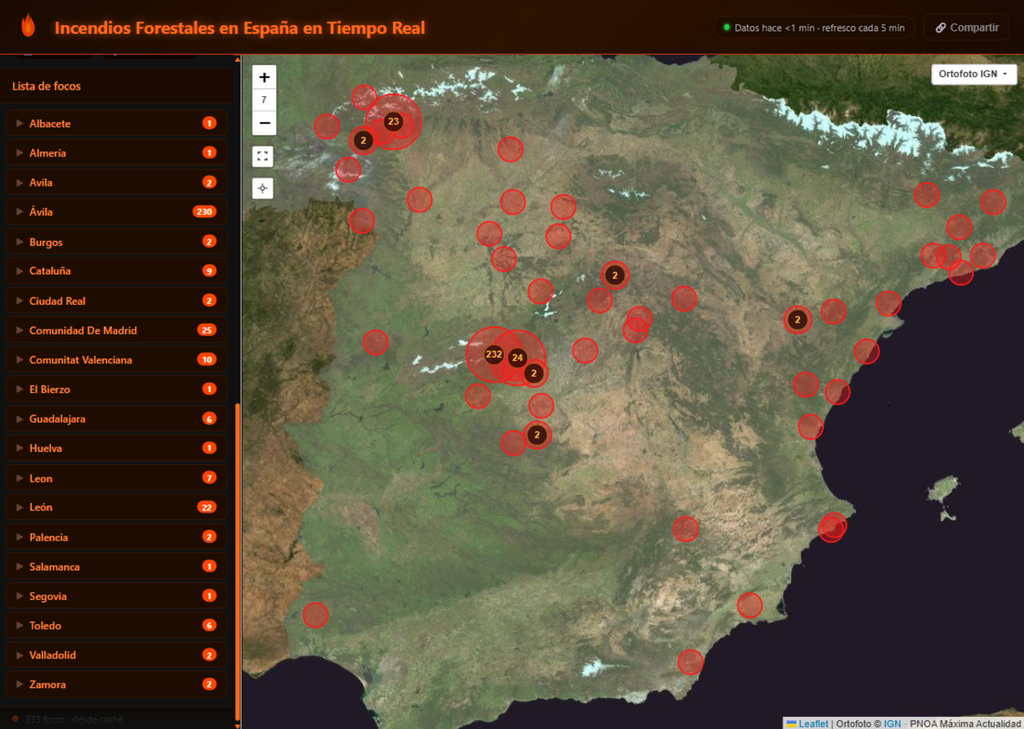1024x729 pixels.
Task: Expand the Segovia row
Action: point(116,596)
